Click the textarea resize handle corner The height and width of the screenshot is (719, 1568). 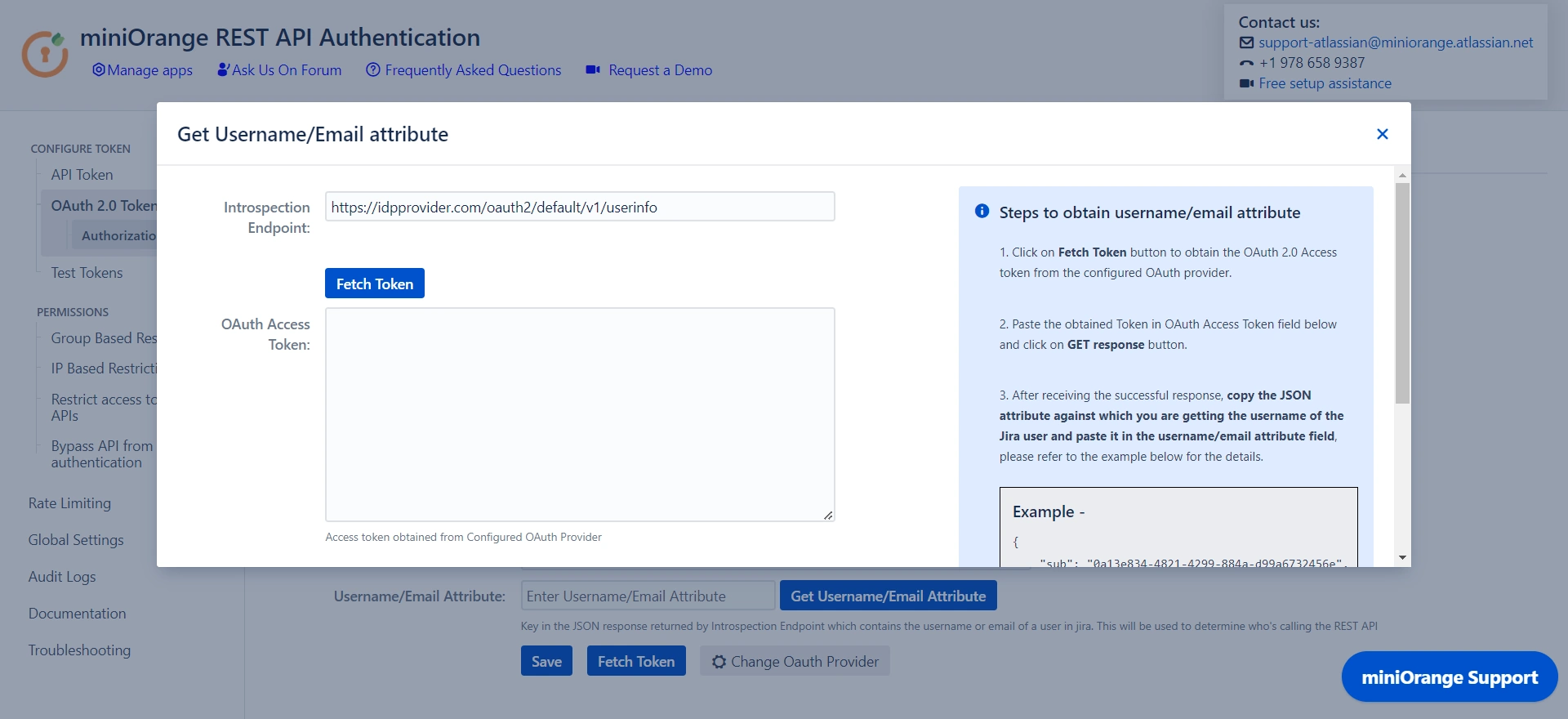[x=828, y=515]
